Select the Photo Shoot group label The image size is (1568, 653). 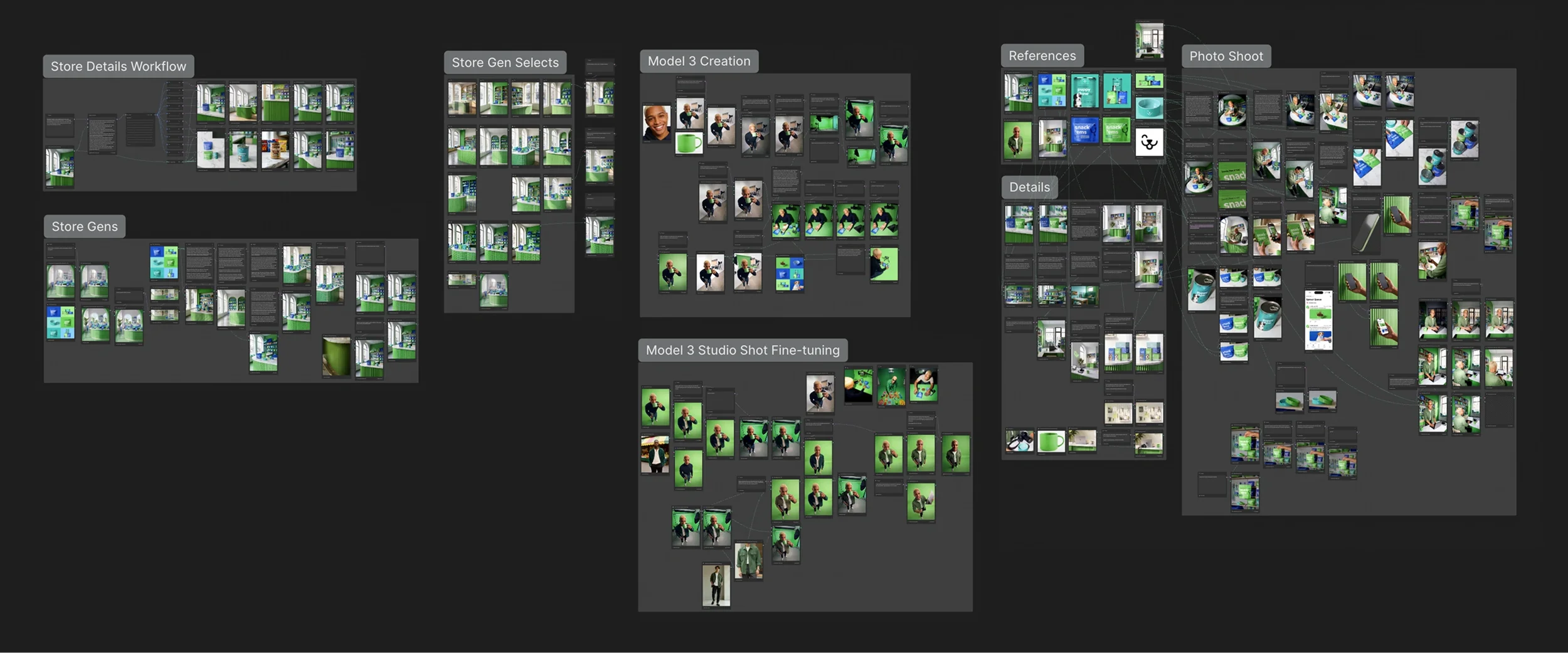[x=1226, y=56]
